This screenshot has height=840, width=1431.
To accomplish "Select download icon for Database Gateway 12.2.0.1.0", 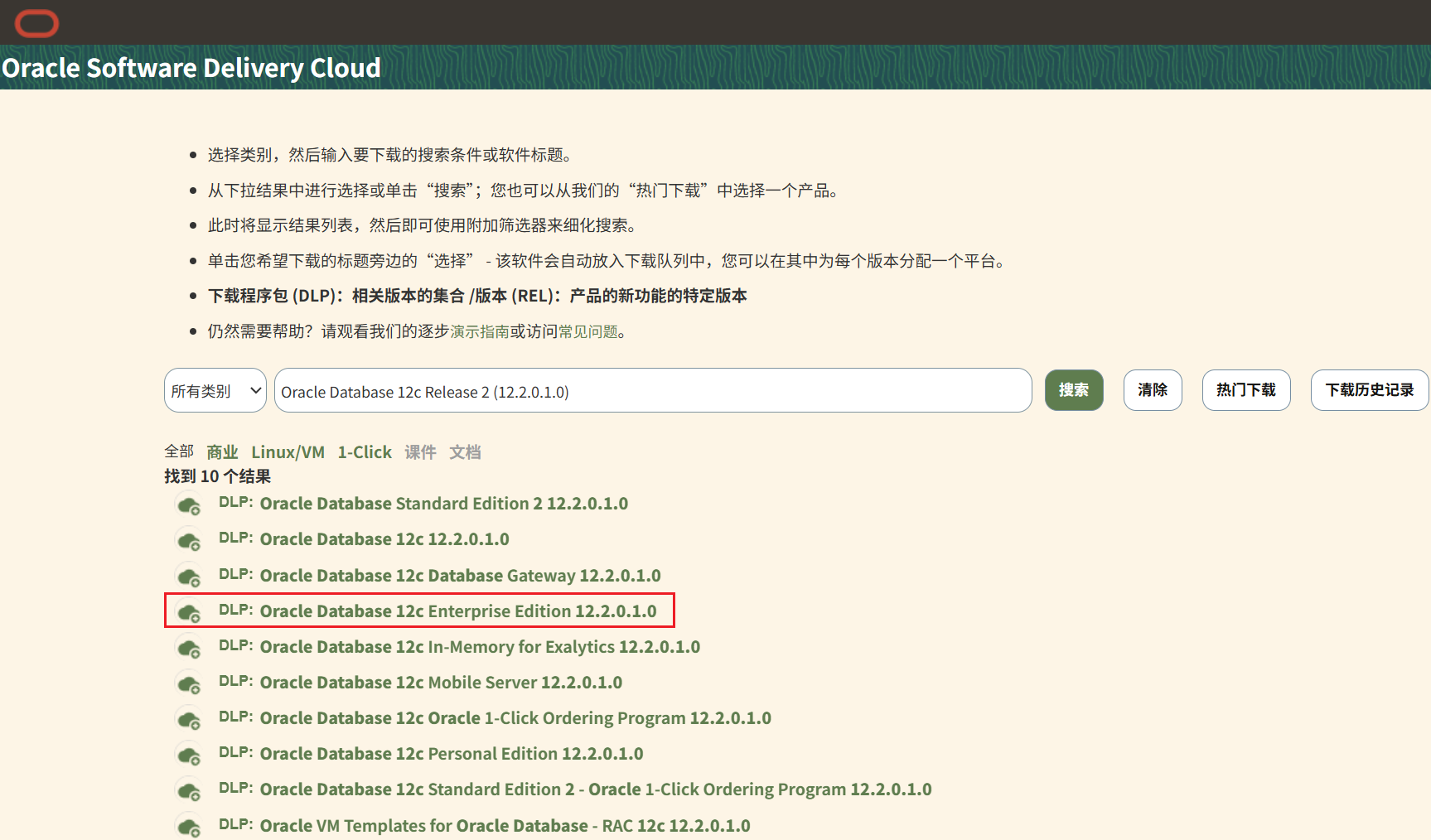I will tap(189, 577).
